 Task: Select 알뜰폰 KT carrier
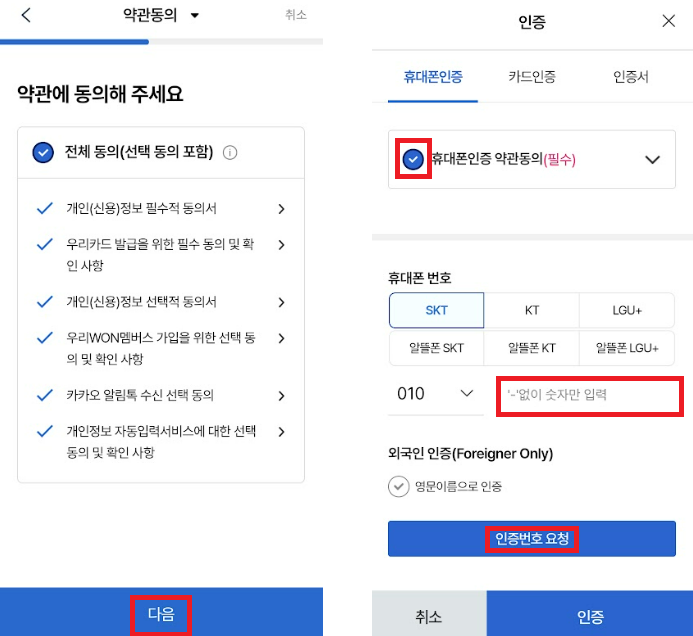pos(532,348)
